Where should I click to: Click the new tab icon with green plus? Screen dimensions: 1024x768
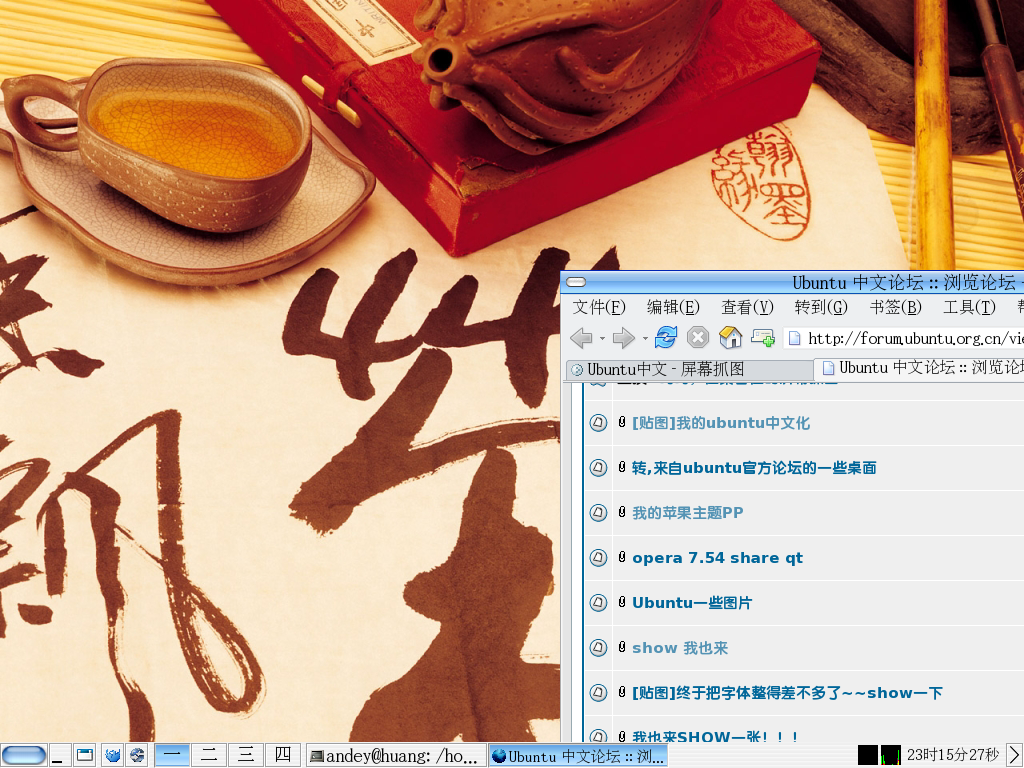tap(763, 338)
